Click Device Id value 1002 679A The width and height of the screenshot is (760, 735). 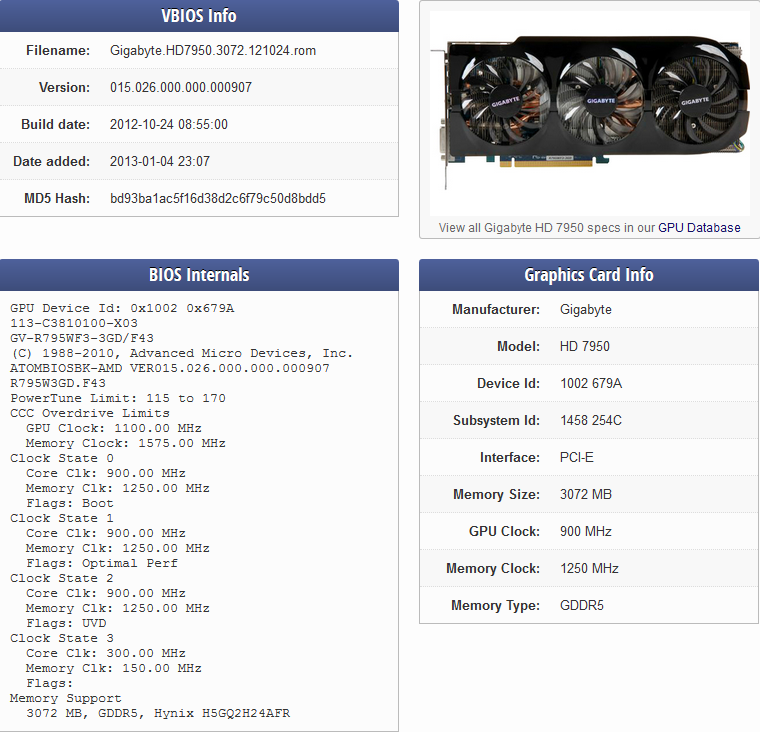click(591, 383)
